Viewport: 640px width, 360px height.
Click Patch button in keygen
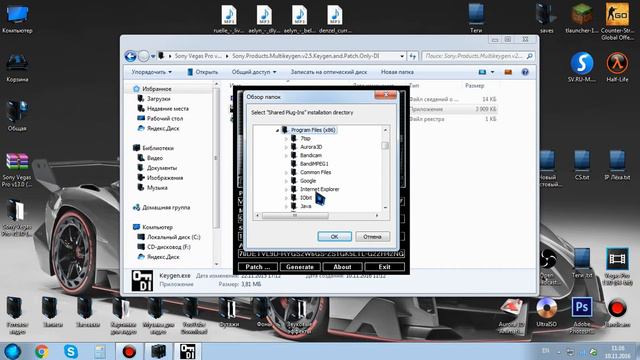pyautogui.click(x=258, y=267)
